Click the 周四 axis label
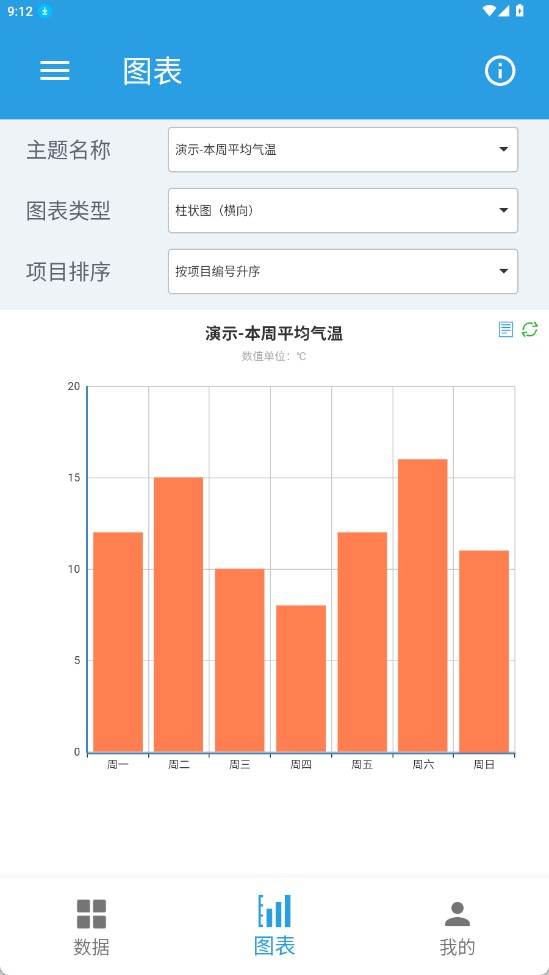This screenshot has height=975, width=549. (301, 765)
